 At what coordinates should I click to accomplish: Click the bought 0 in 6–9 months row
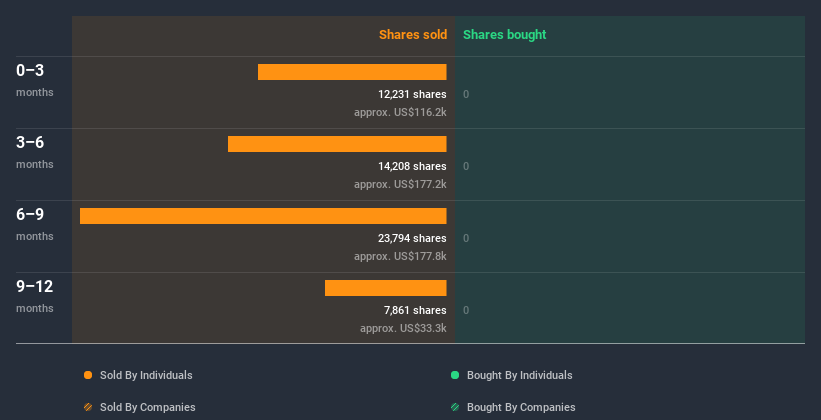pos(466,238)
